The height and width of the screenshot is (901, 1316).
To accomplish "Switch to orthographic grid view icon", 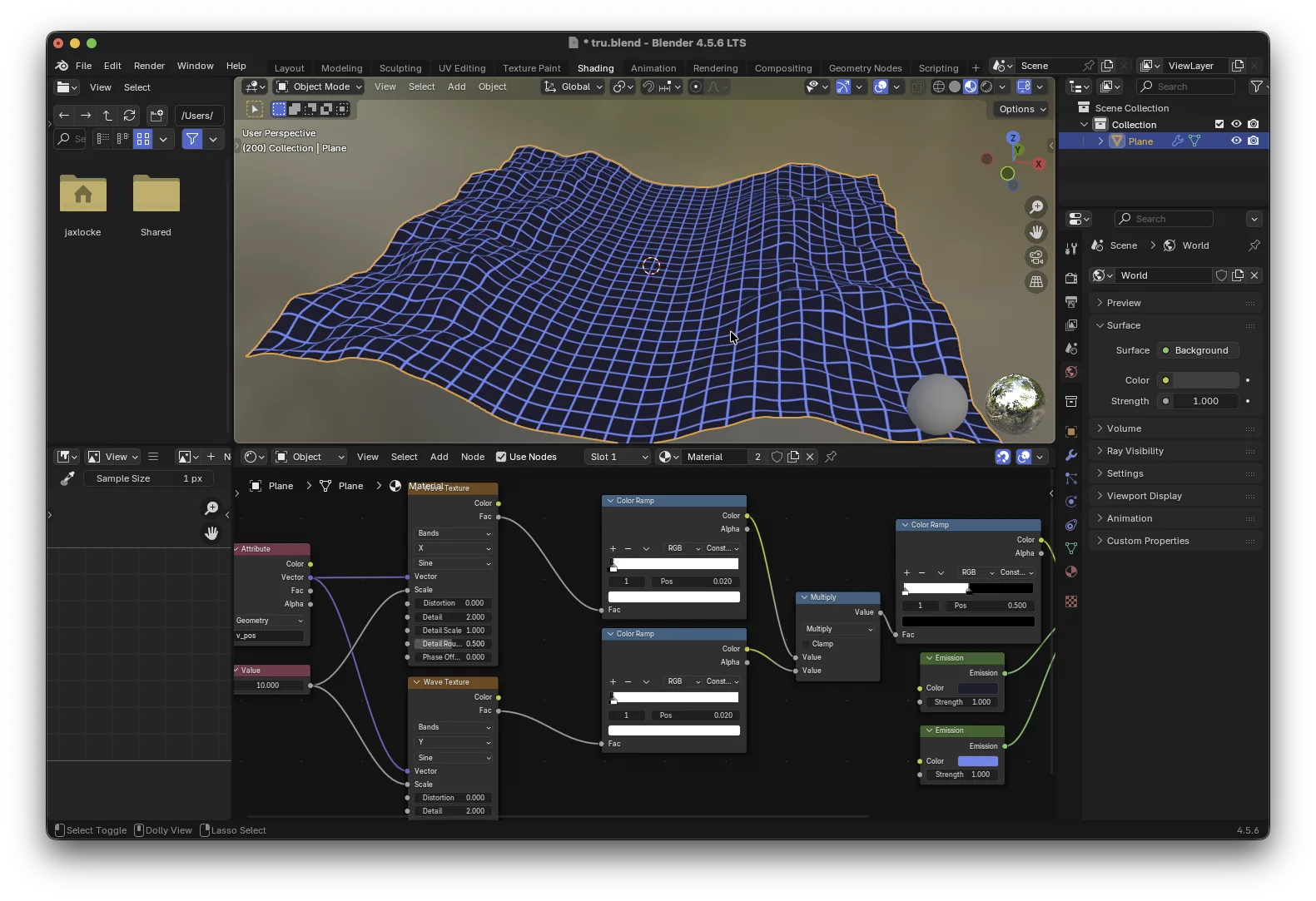I will [1036, 282].
